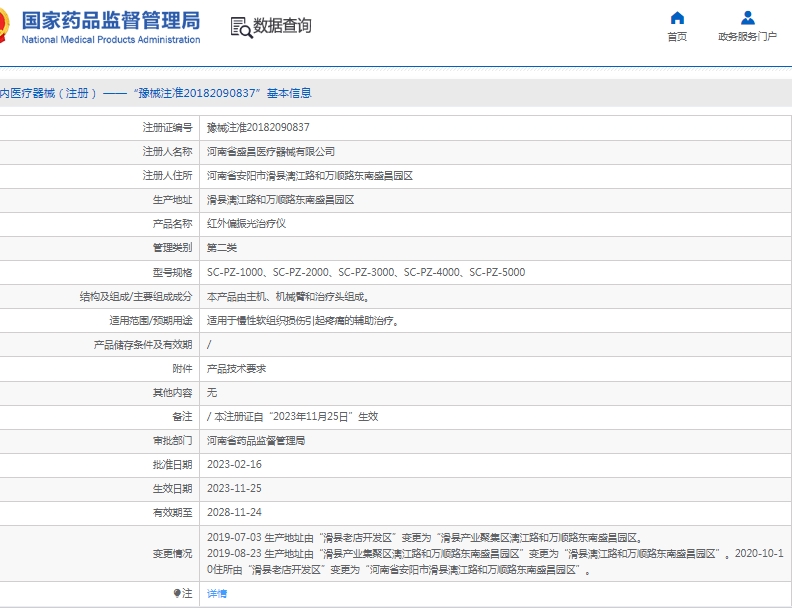Open the 政务服务门户 person icon

pos(748,18)
